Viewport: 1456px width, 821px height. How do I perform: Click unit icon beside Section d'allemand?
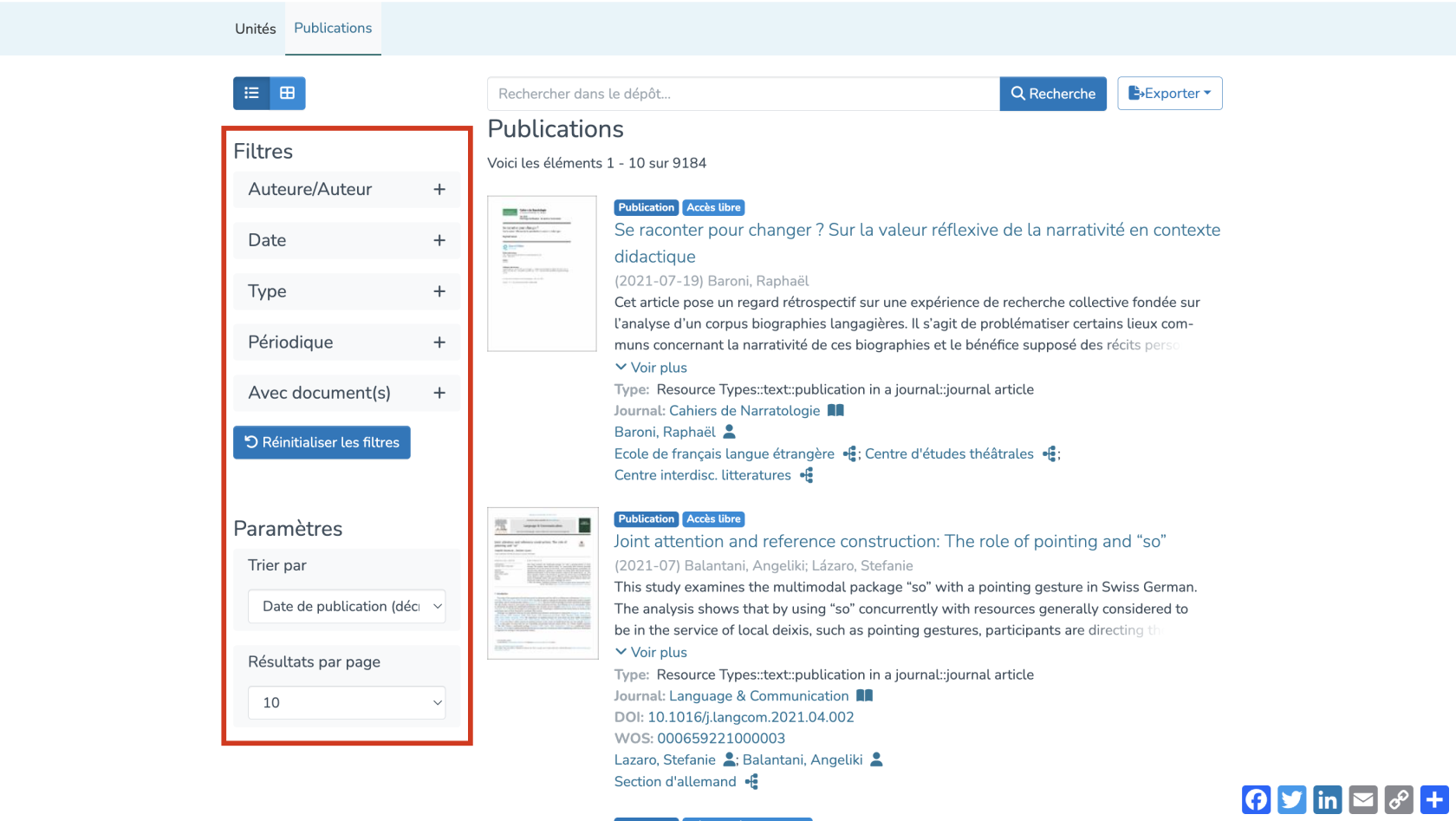(751, 782)
